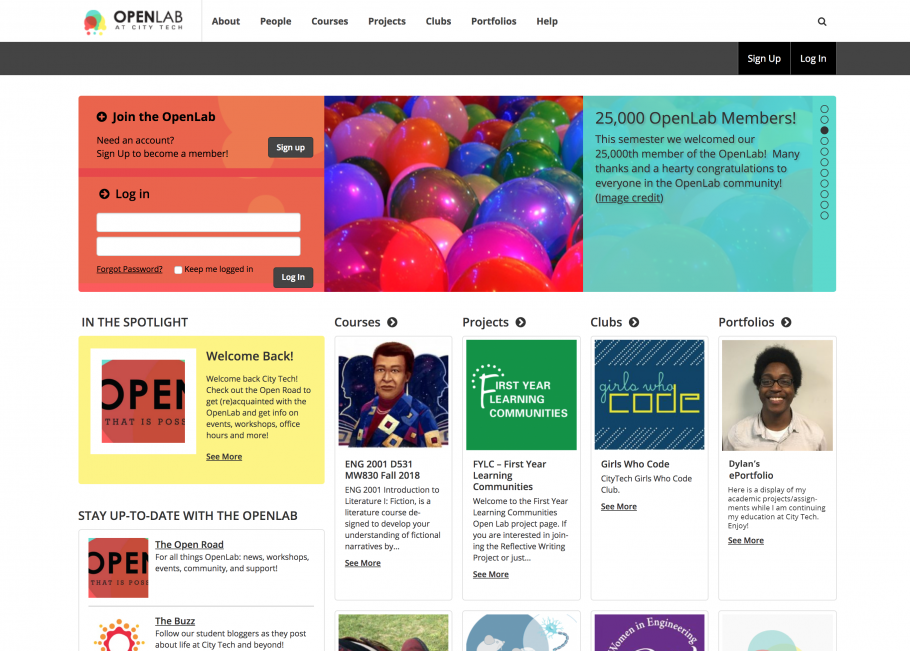The image size is (910, 651).
Task: Click the Portfolios section heading
Action: (746, 322)
